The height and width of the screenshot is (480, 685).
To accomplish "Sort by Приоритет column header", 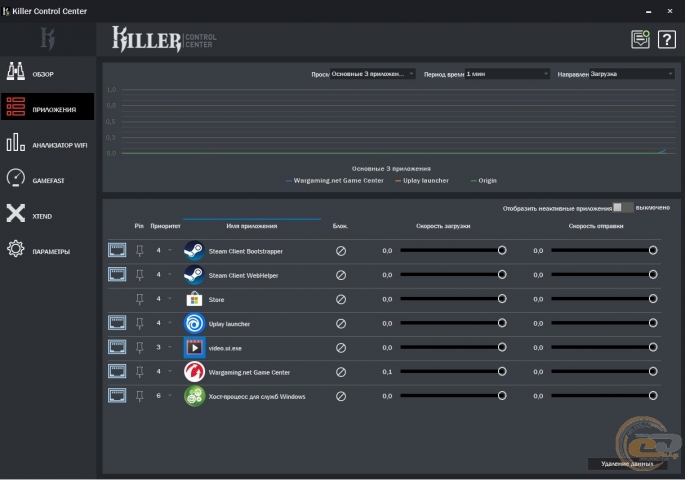I will [165, 226].
